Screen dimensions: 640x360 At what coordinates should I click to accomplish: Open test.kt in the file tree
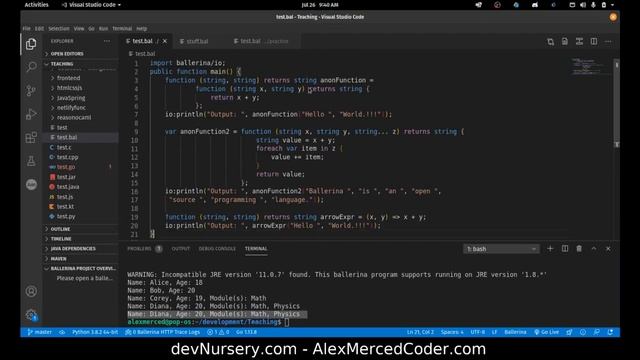pos(81,207)
